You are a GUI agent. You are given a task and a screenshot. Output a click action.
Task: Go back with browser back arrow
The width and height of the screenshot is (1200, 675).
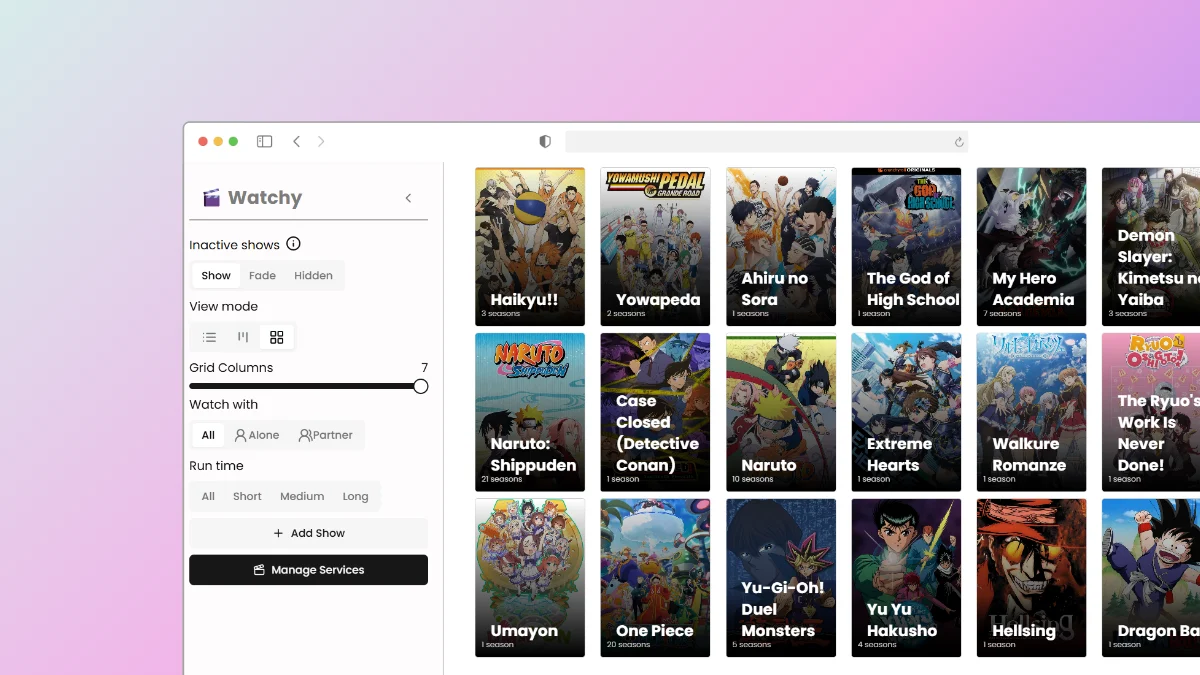(297, 142)
